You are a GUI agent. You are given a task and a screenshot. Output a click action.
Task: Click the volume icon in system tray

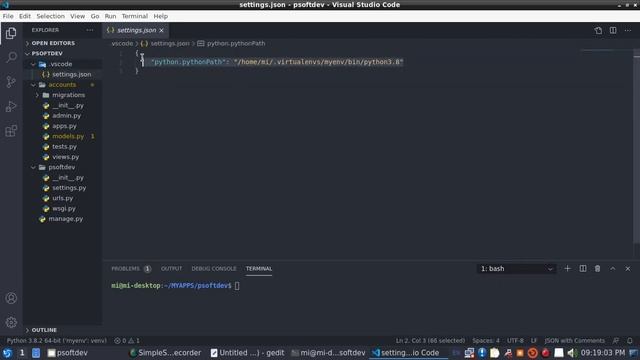tap(571, 353)
